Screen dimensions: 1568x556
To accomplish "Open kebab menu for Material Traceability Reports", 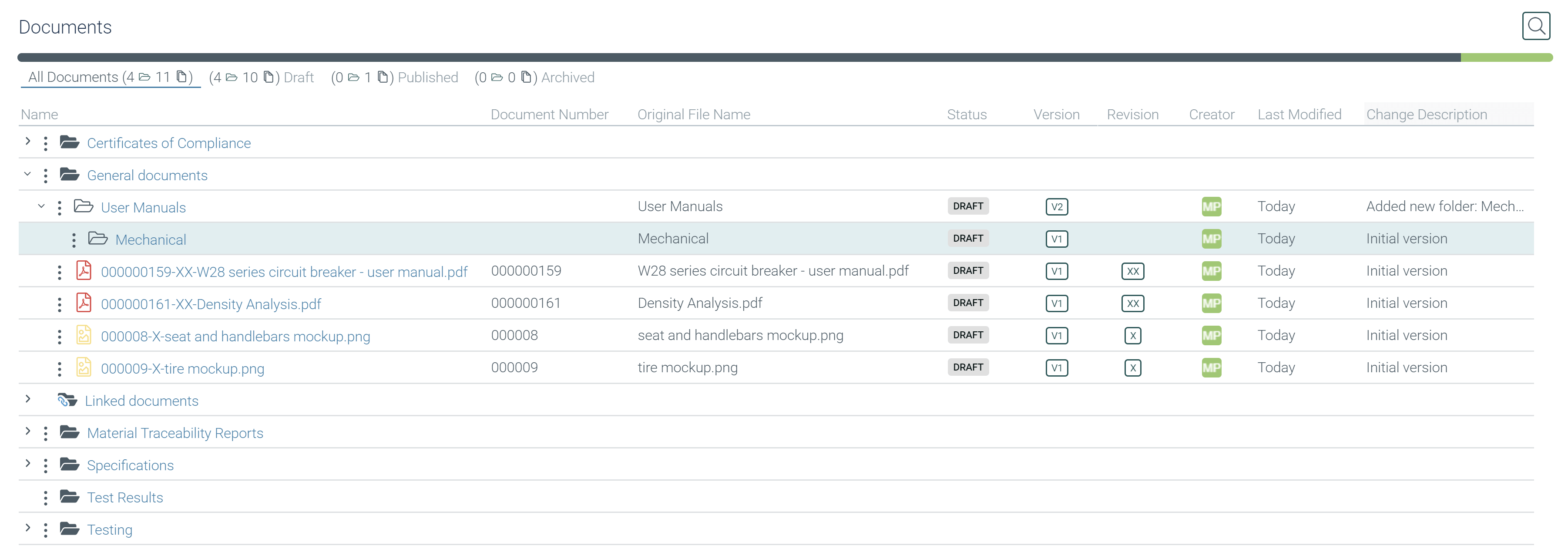I will 46,434.
